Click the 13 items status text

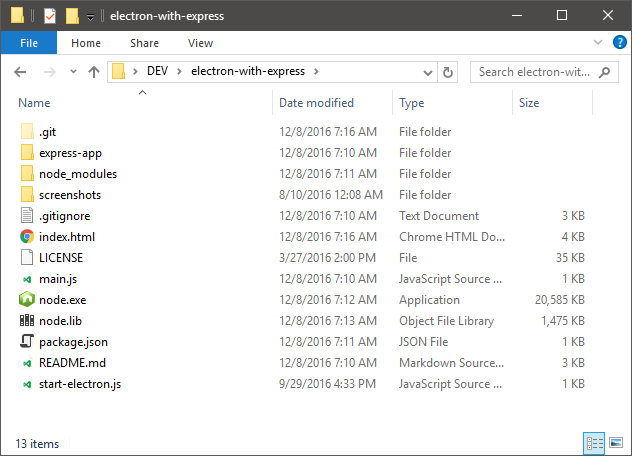[37, 444]
